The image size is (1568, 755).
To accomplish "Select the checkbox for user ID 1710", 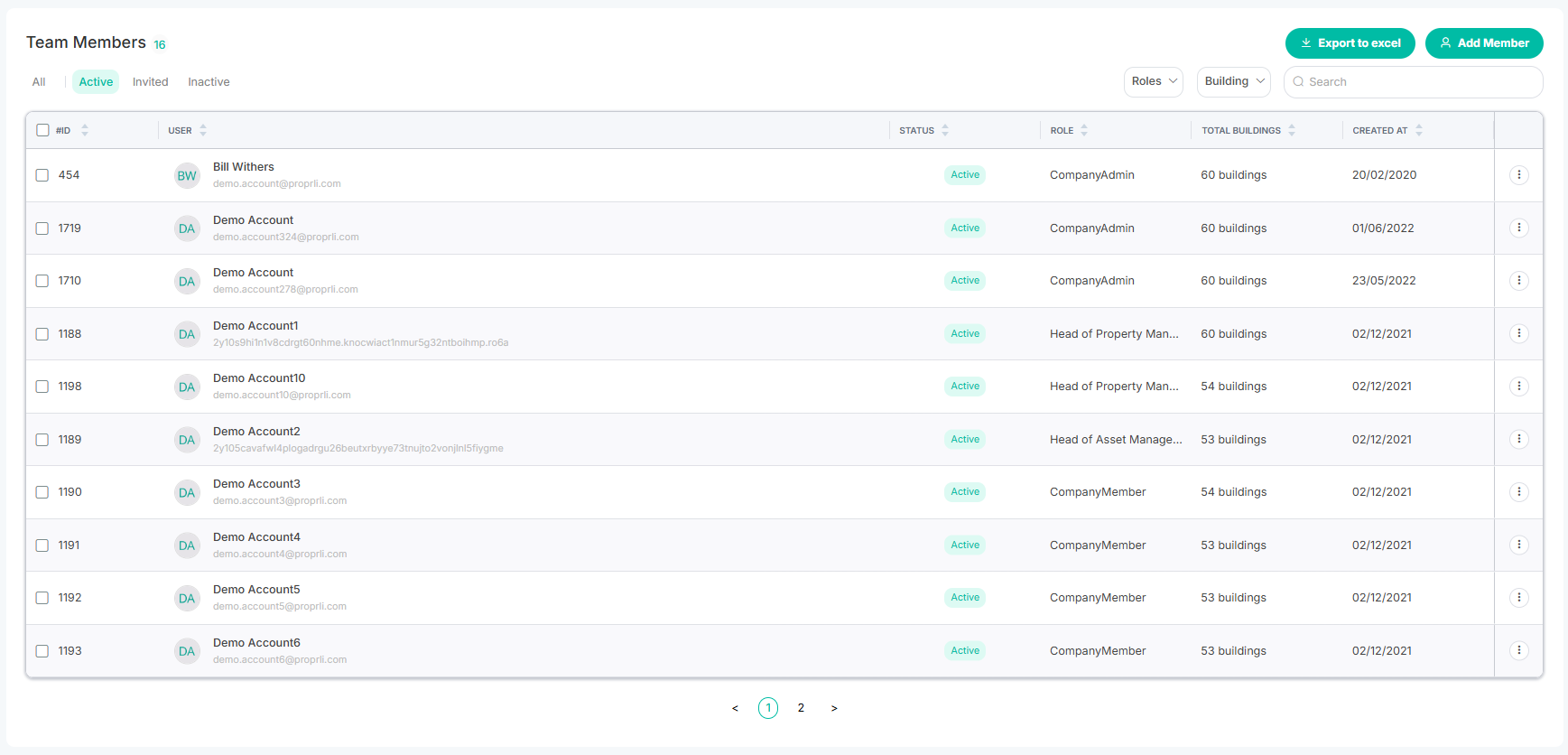I will tap(42, 281).
